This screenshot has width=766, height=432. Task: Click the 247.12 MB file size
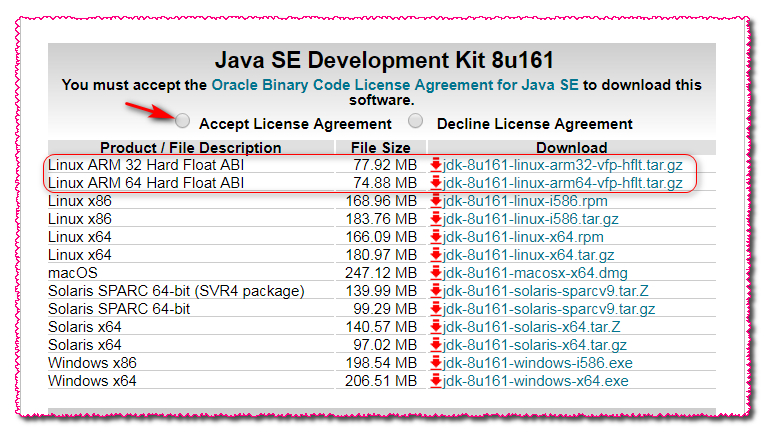pyautogui.click(x=381, y=273)
